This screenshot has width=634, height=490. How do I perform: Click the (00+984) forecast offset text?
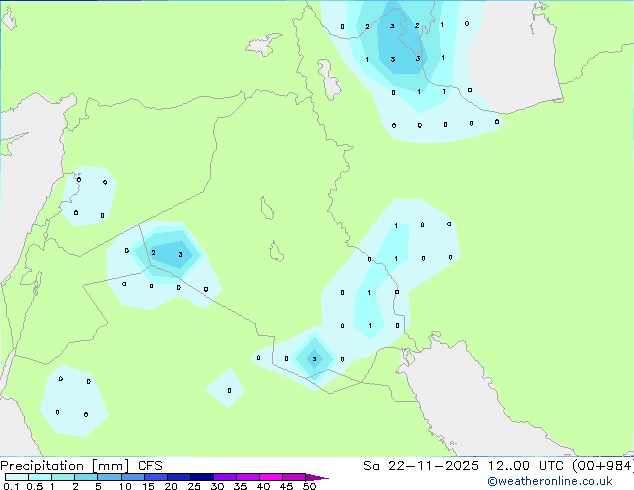[603, 466]
